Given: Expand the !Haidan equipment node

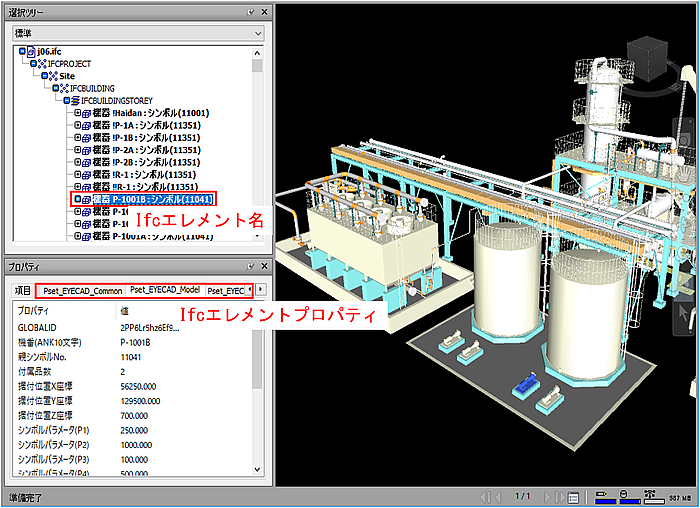Looking at the screenshot, I should pos(77,113).
